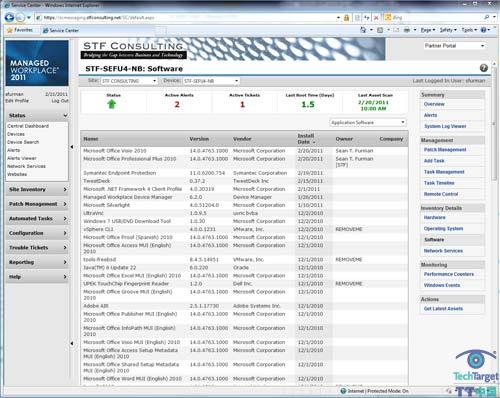
Task: Click the browser Home icon
Action: coord(363,30)
